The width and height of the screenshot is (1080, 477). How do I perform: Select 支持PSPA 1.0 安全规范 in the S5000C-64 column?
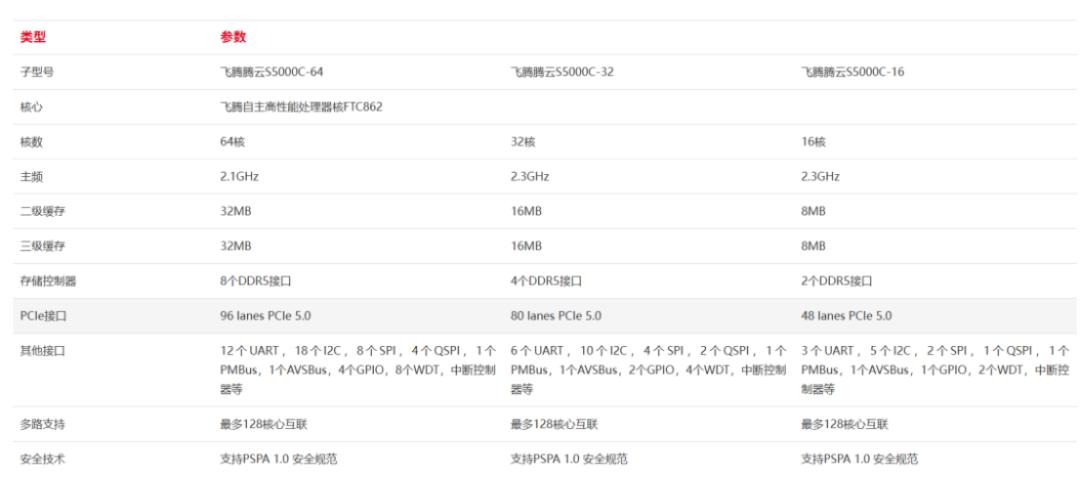click(279, 459)
